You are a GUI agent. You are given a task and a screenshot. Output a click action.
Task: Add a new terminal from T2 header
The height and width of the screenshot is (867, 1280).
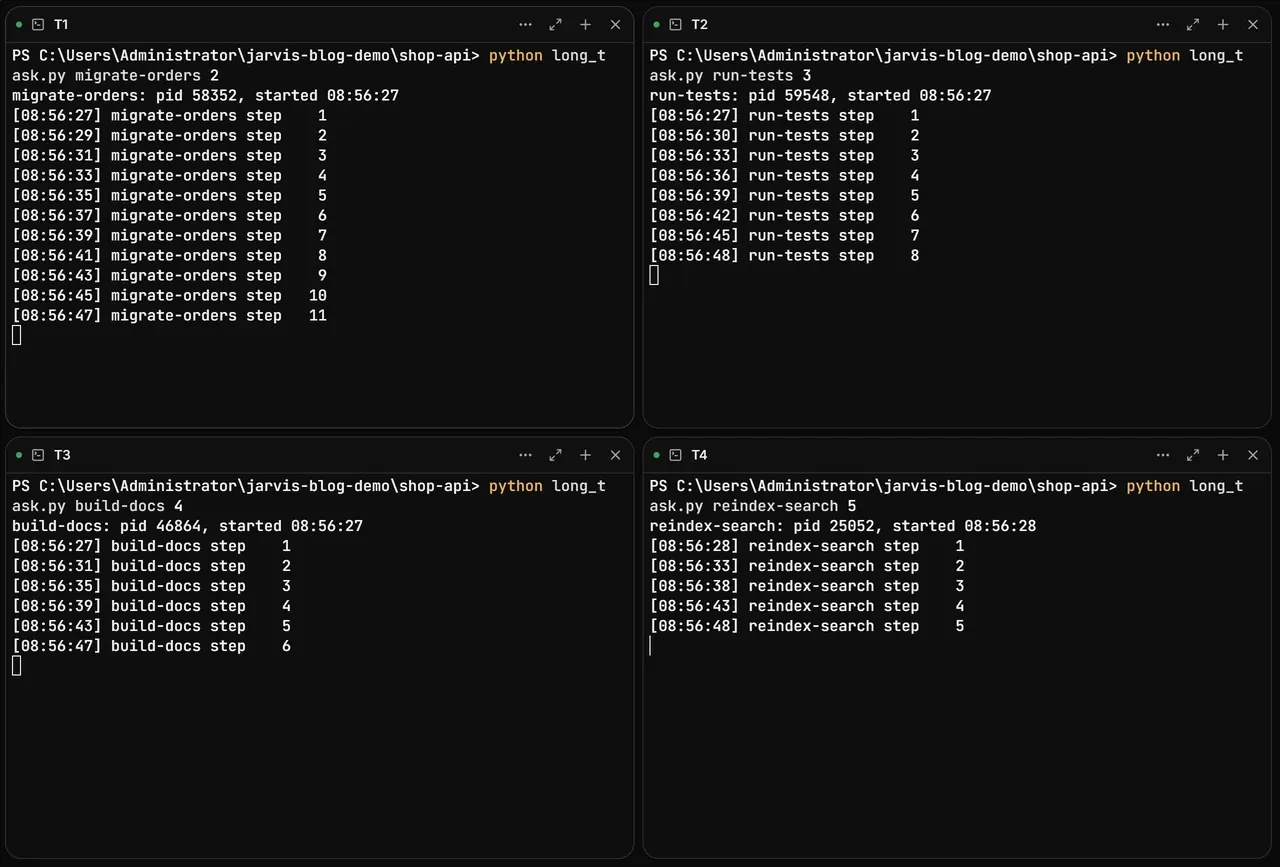1223,24
